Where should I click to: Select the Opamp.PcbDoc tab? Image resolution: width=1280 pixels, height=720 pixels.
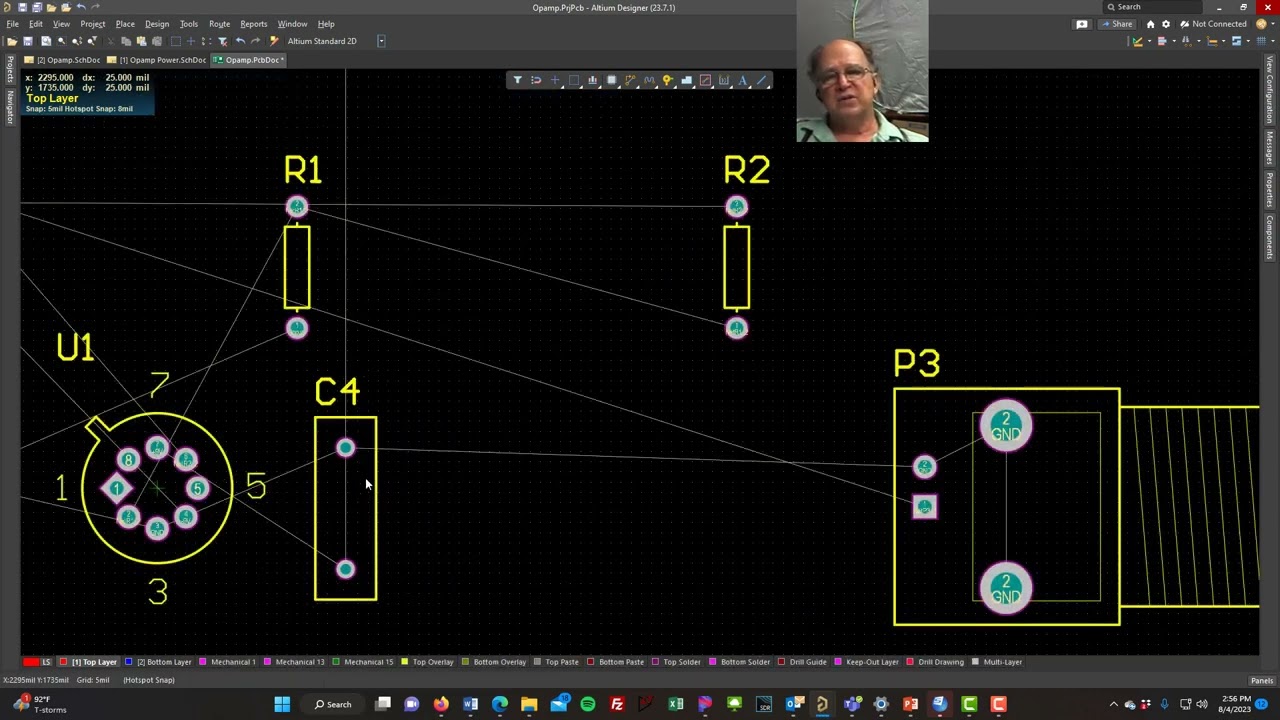pos(250,60)
